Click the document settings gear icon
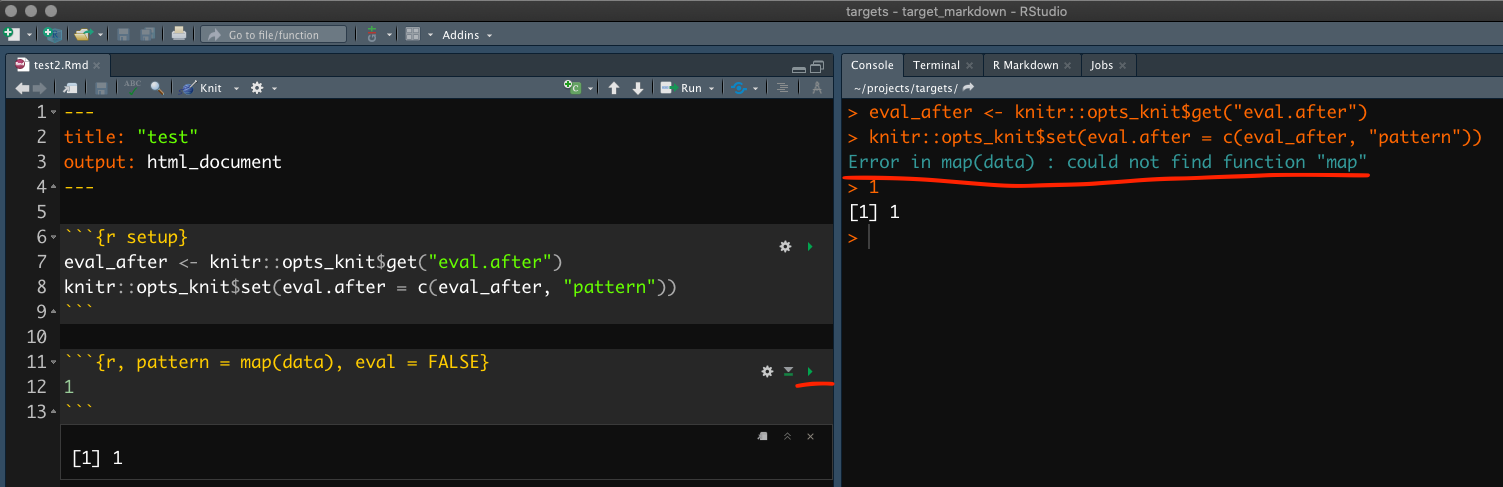Viewport: 1503px width, 487px height. tap(257, 88)
